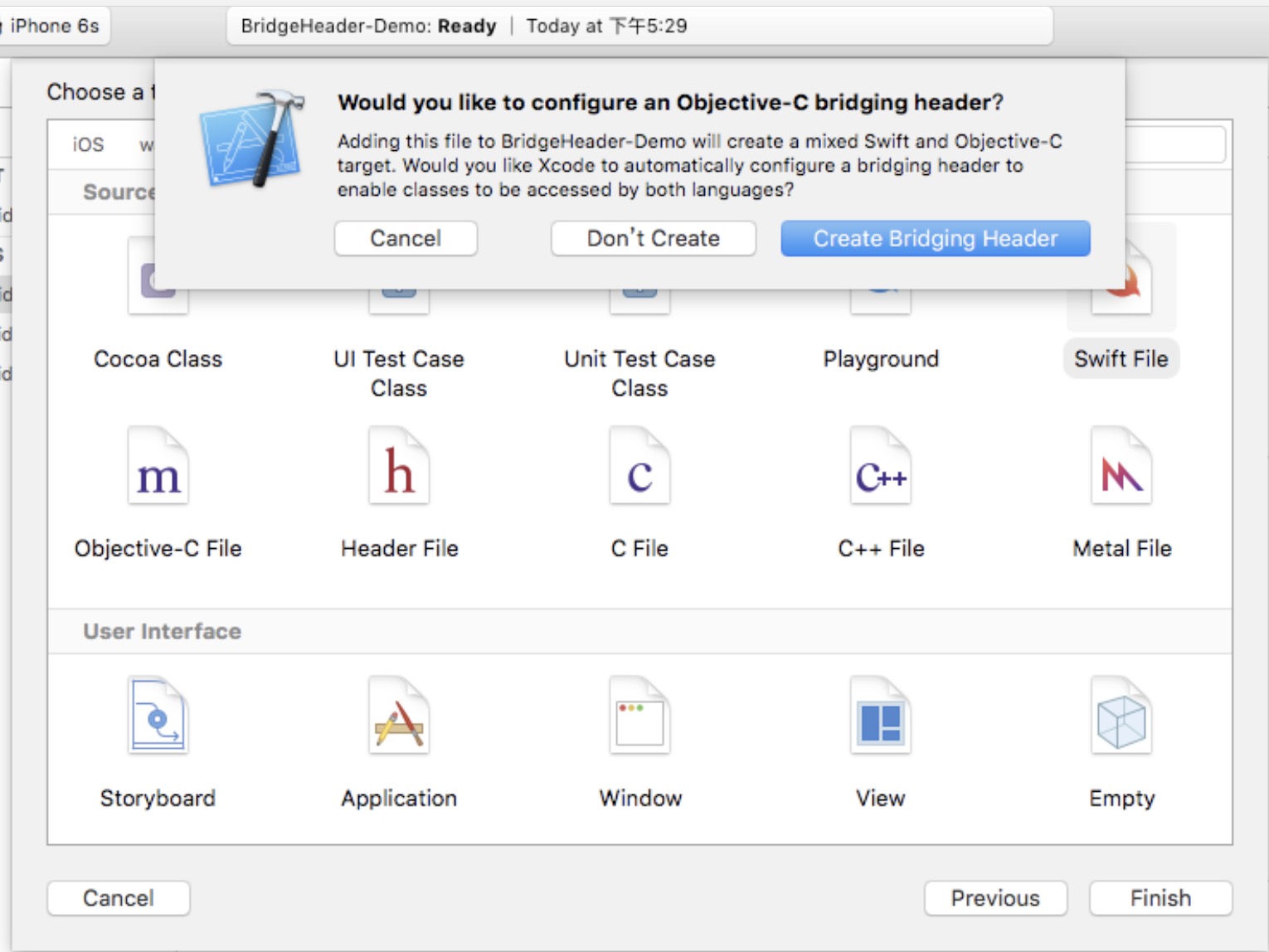Screen dimensions: 1269x952
Task: Select the Storyboard template icon
Action: pos(158,715)
